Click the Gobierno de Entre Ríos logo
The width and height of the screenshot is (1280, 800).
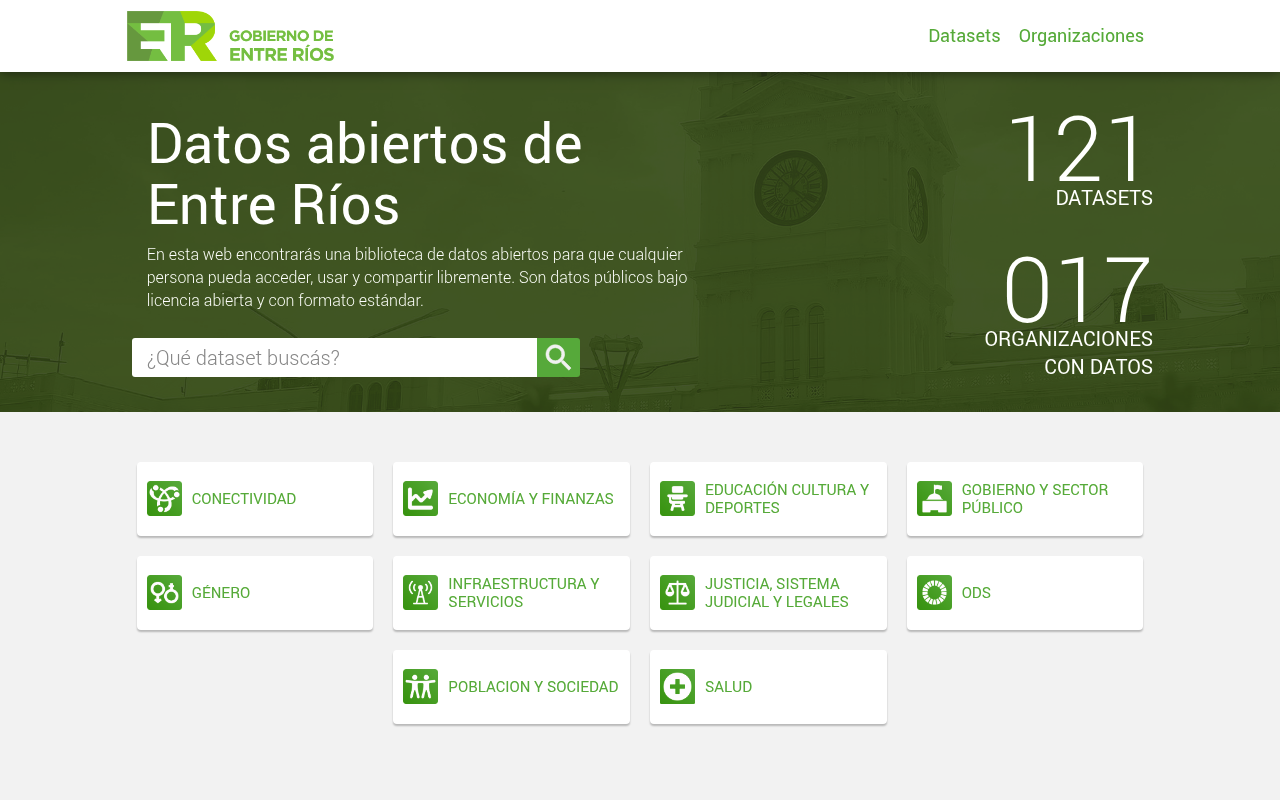tap(230, 36)
